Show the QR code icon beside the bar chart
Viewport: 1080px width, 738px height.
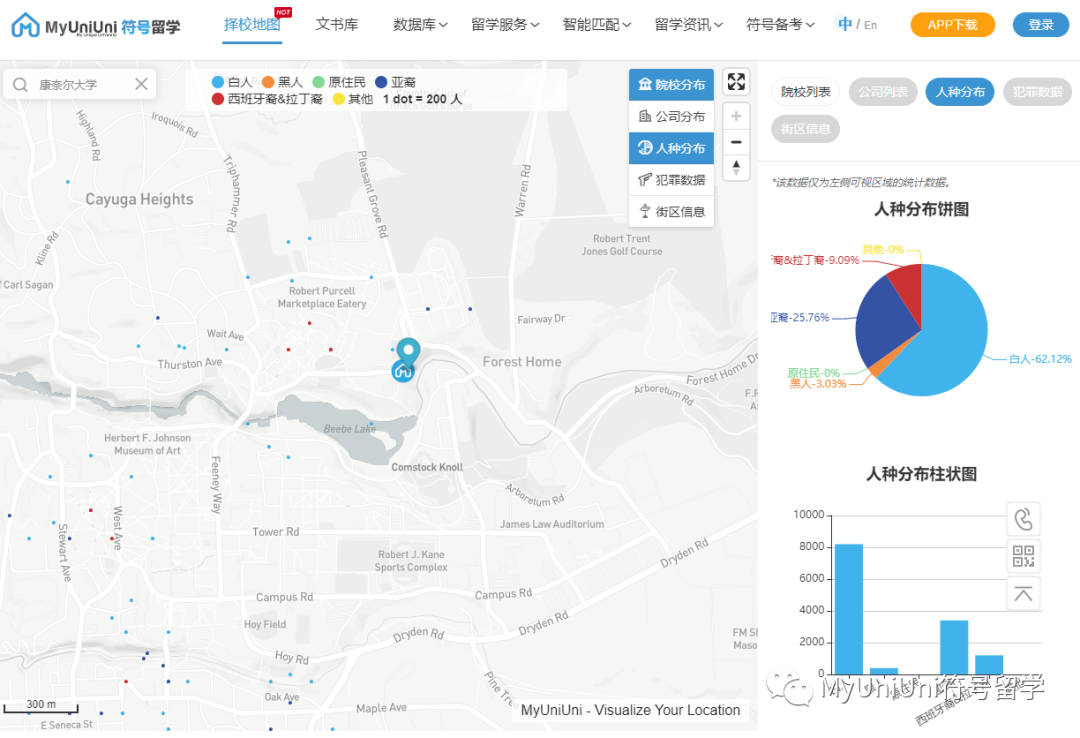1023,556
